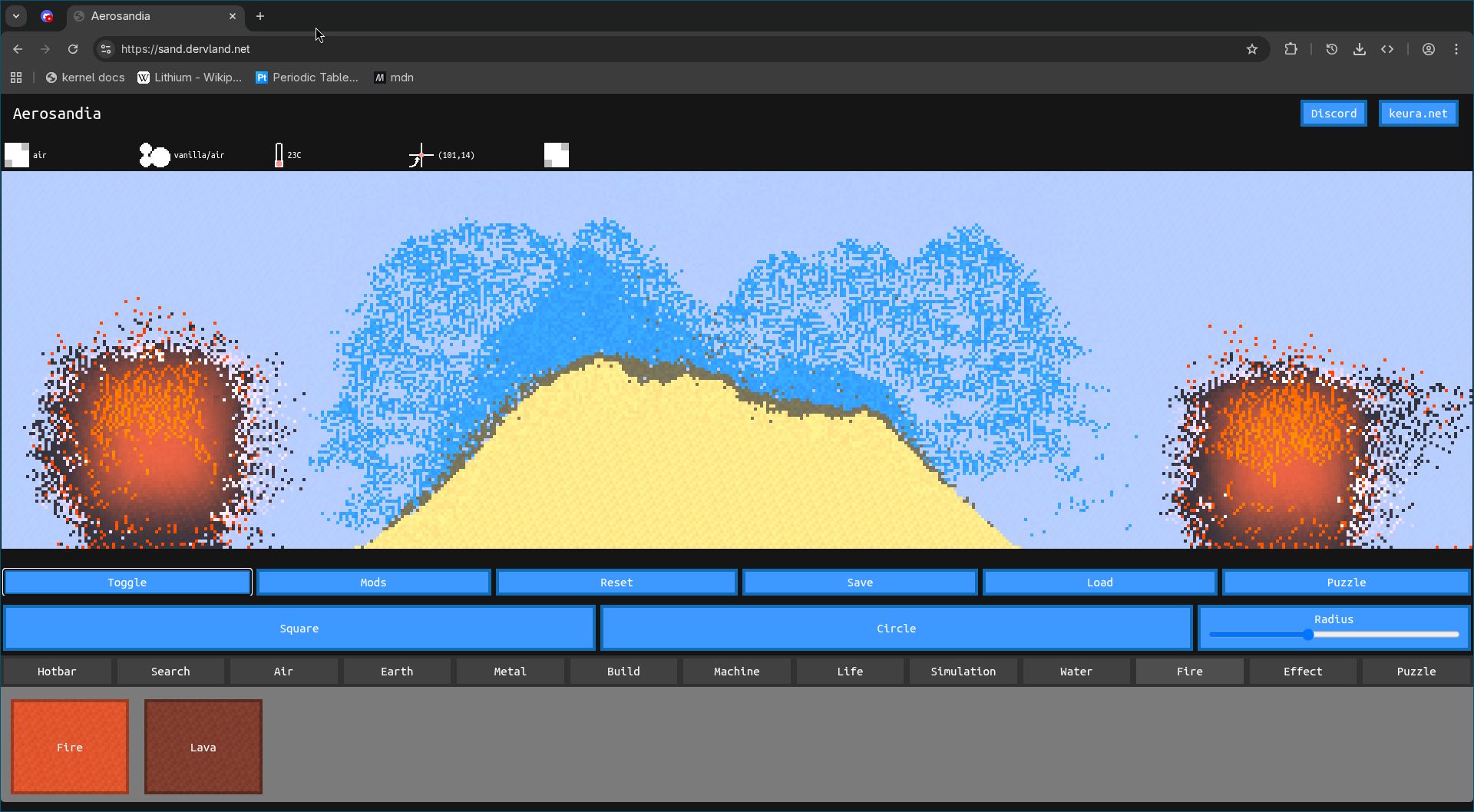Switch to the Metal category tab
This screenshot has width=1474, height=812.
click(510, 672)
